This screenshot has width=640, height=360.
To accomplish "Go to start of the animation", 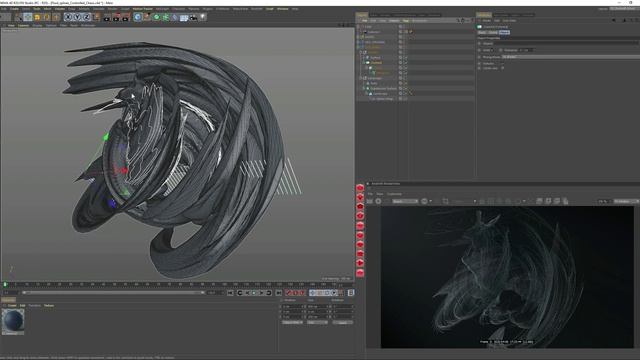I will tap(231, 293).
